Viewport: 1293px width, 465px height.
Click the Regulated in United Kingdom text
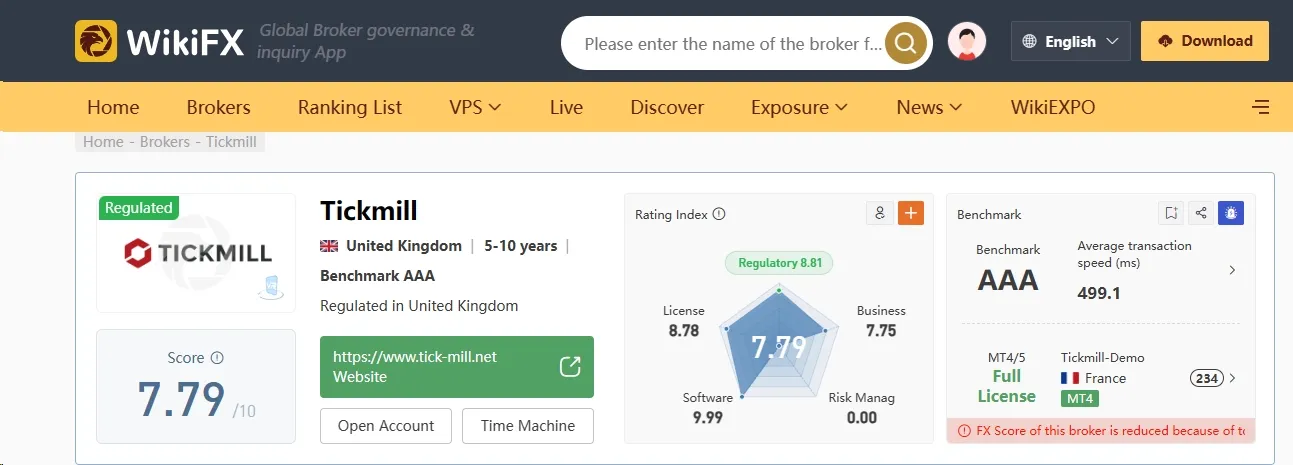coord(419,306)
